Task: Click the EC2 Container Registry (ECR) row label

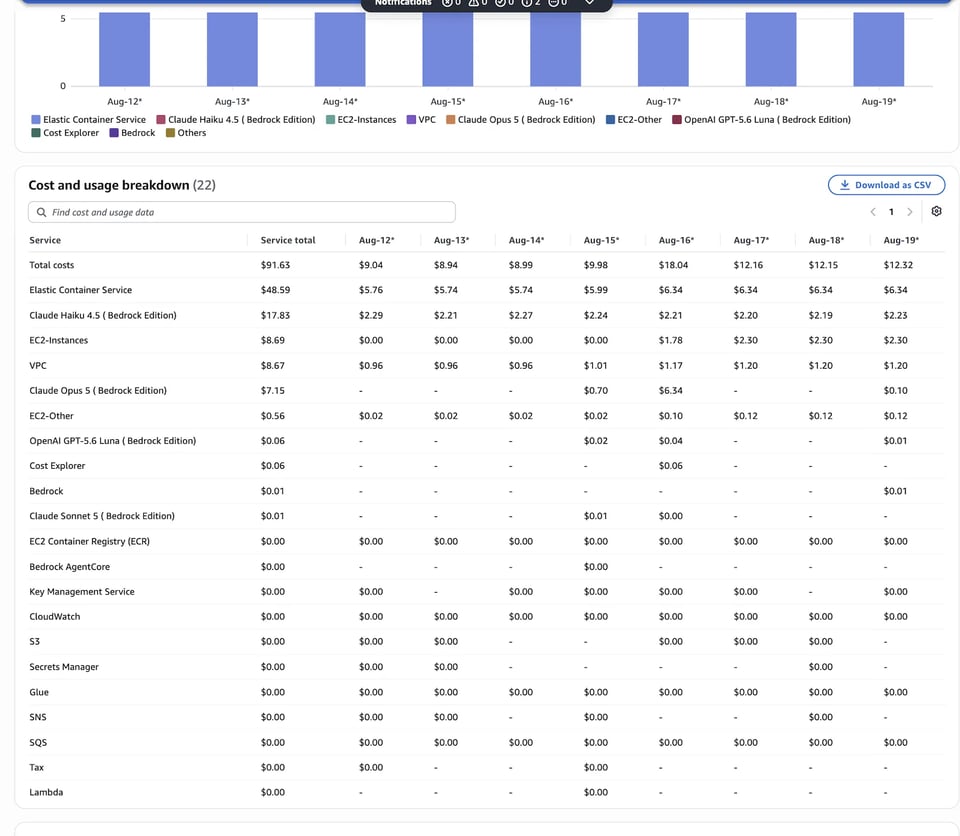Action: click(89, 541)
